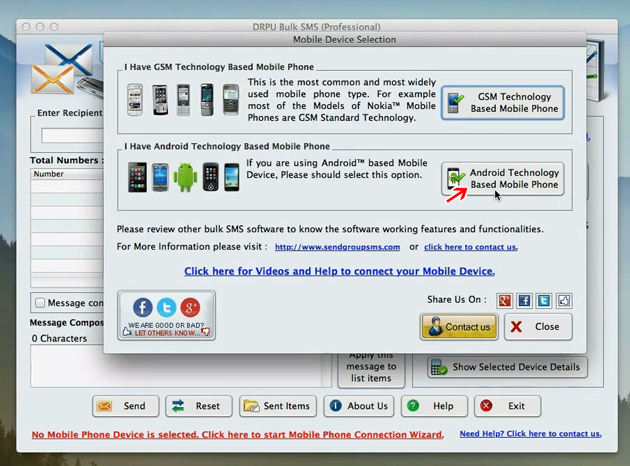Open Sent Items in main window
The width and height of the screenshot is (630, 466).
tap(278, 406)
